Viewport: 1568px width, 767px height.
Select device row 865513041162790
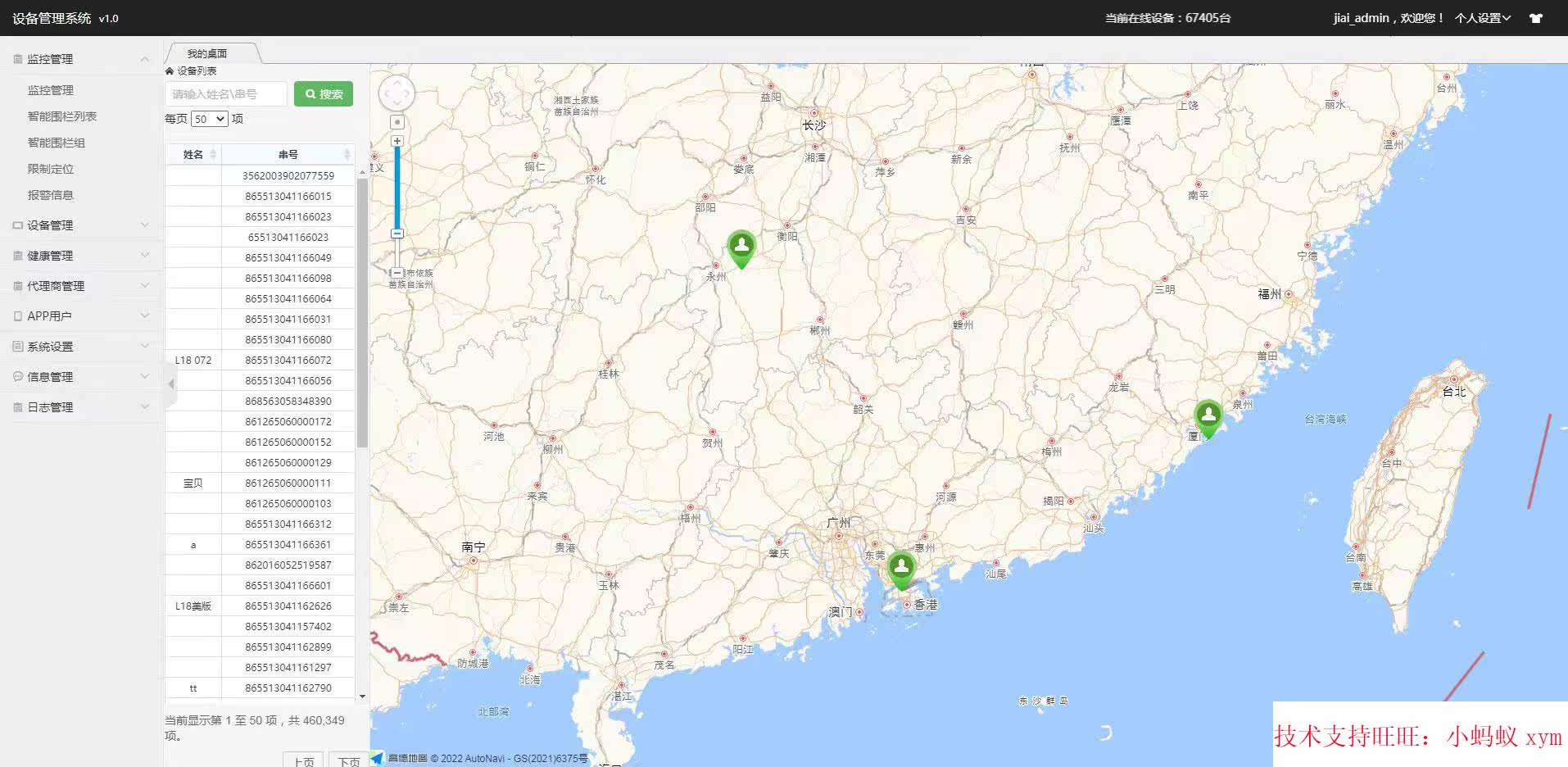pyautogui.click(x=261, y=688)
